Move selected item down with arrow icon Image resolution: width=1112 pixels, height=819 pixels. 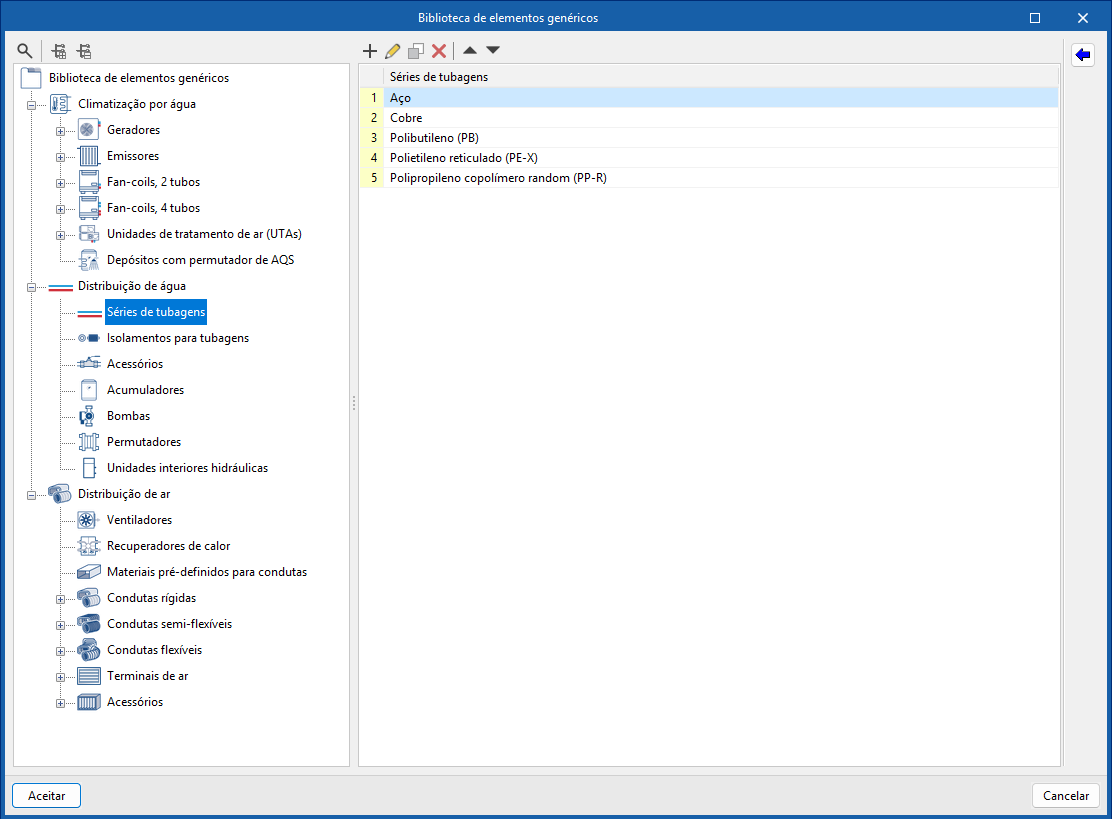coord(493,50)
